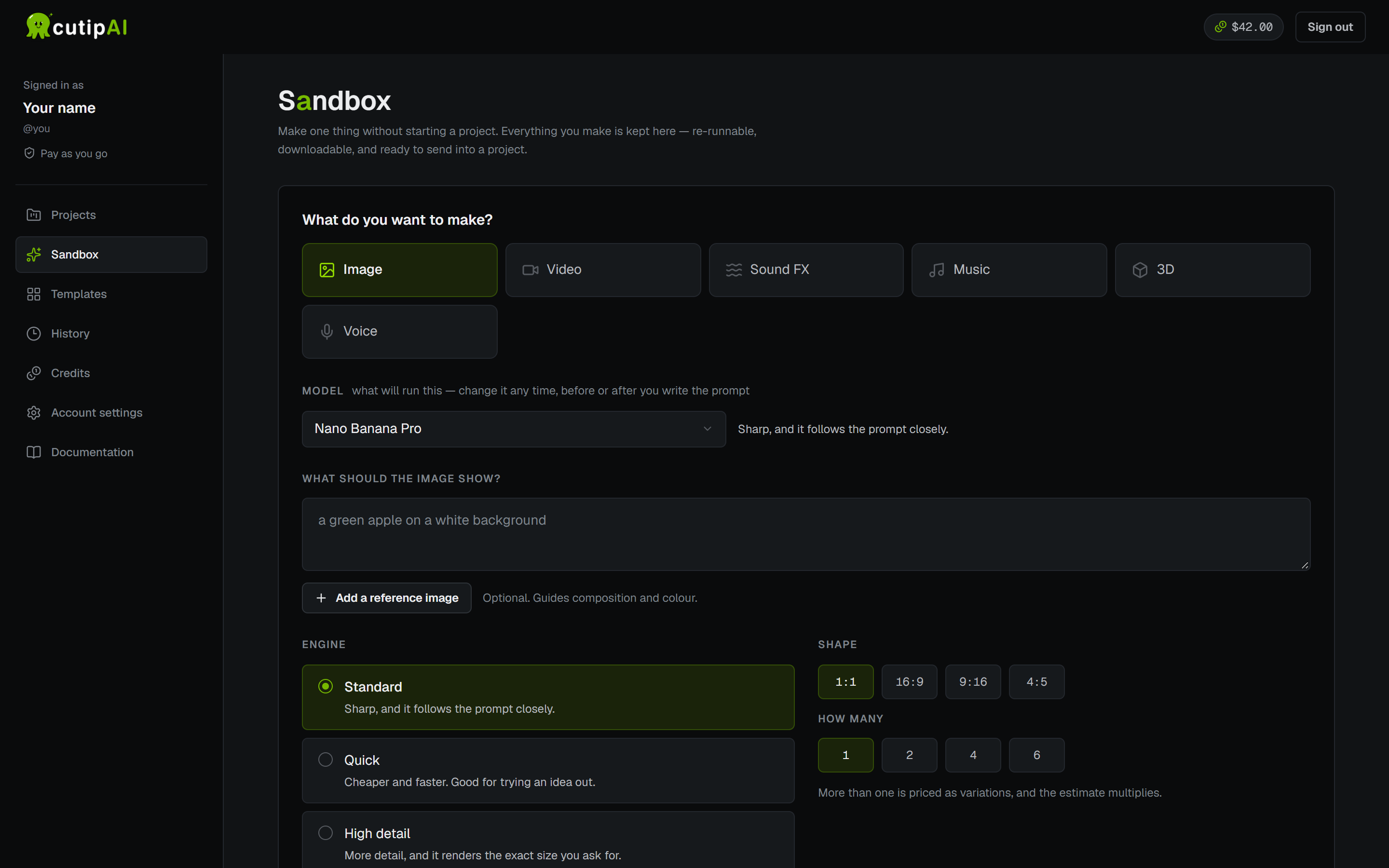Open Projects from the sidebar folder icon
Image resolution: width=1389 pixels, height=868 pixels.
34,215
